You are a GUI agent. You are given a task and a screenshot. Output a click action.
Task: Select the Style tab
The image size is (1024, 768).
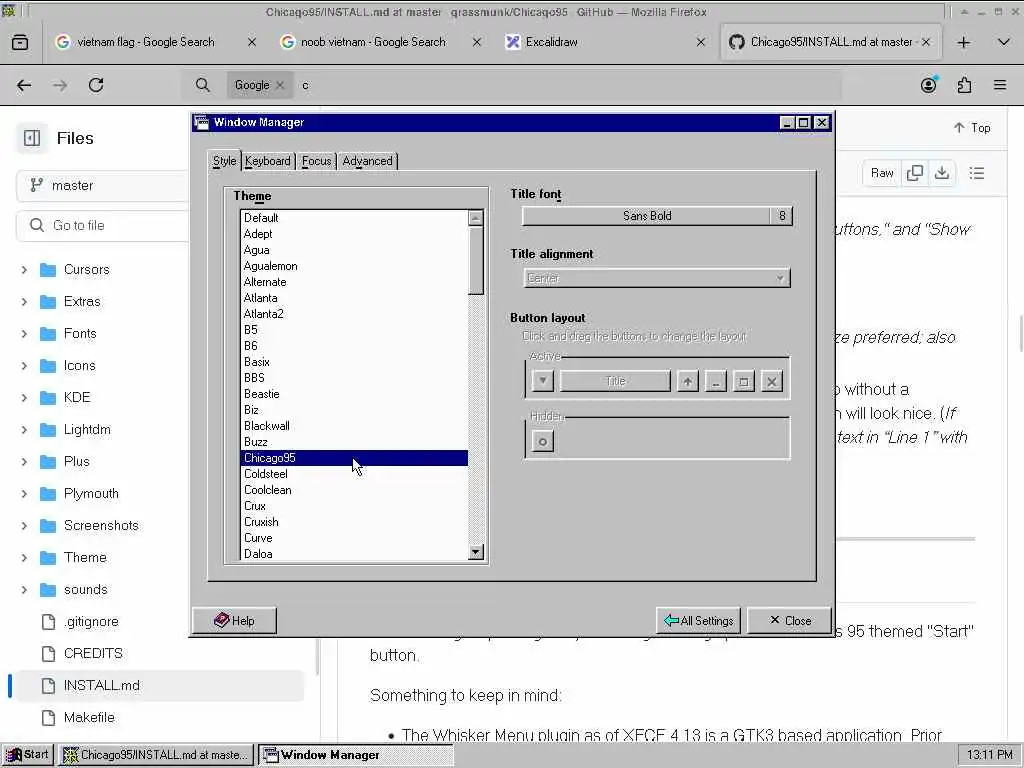tap(224, 161)
